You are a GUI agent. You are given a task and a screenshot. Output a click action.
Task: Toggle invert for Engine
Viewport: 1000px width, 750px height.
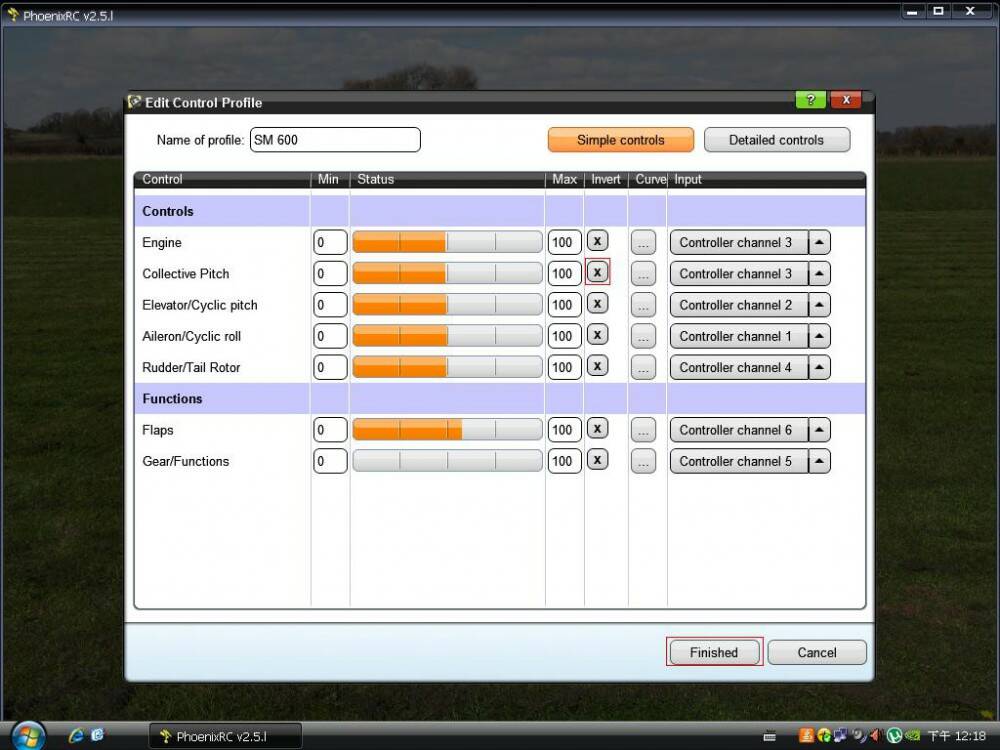coord(597,241)
